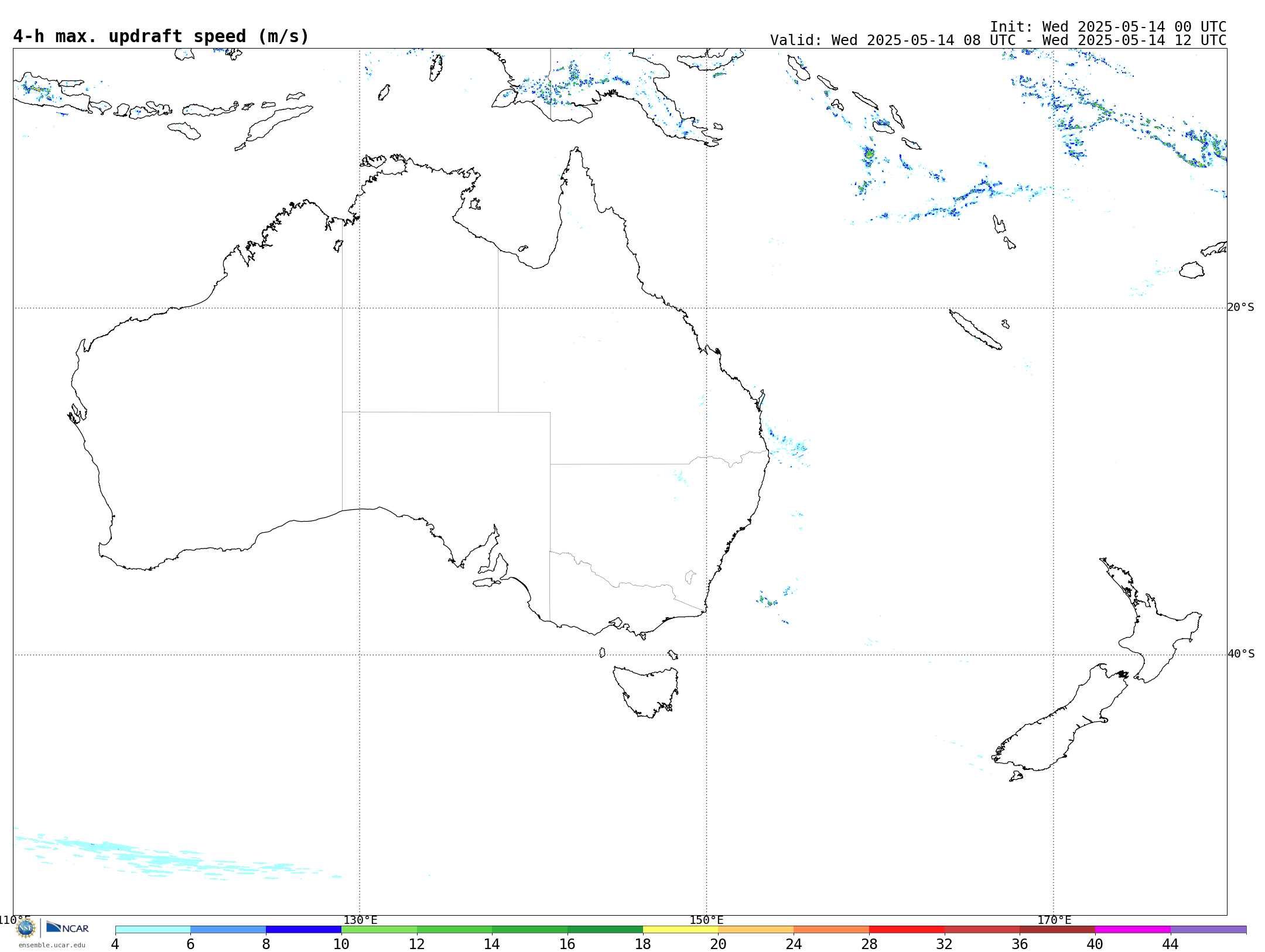This screenshot has height=952, width=1265.
Task: Click the 130°E longitude label
Action: tap(360, 920)
